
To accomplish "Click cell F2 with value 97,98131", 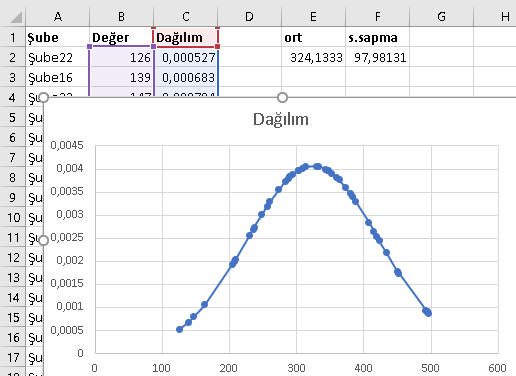I will tap(377, 57).
